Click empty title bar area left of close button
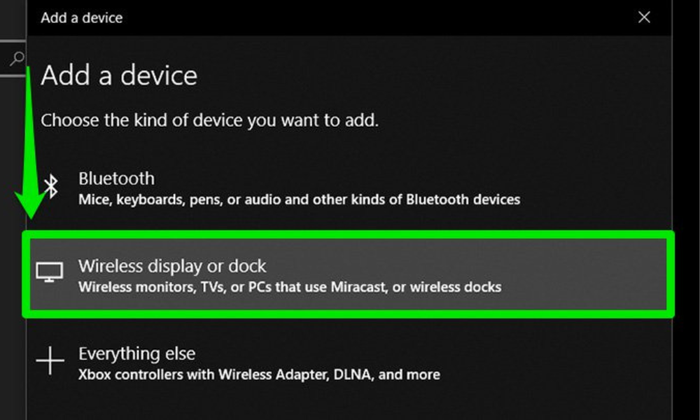Image resolution: width=700 pixels, height=420 pixels. click(400, 17)
